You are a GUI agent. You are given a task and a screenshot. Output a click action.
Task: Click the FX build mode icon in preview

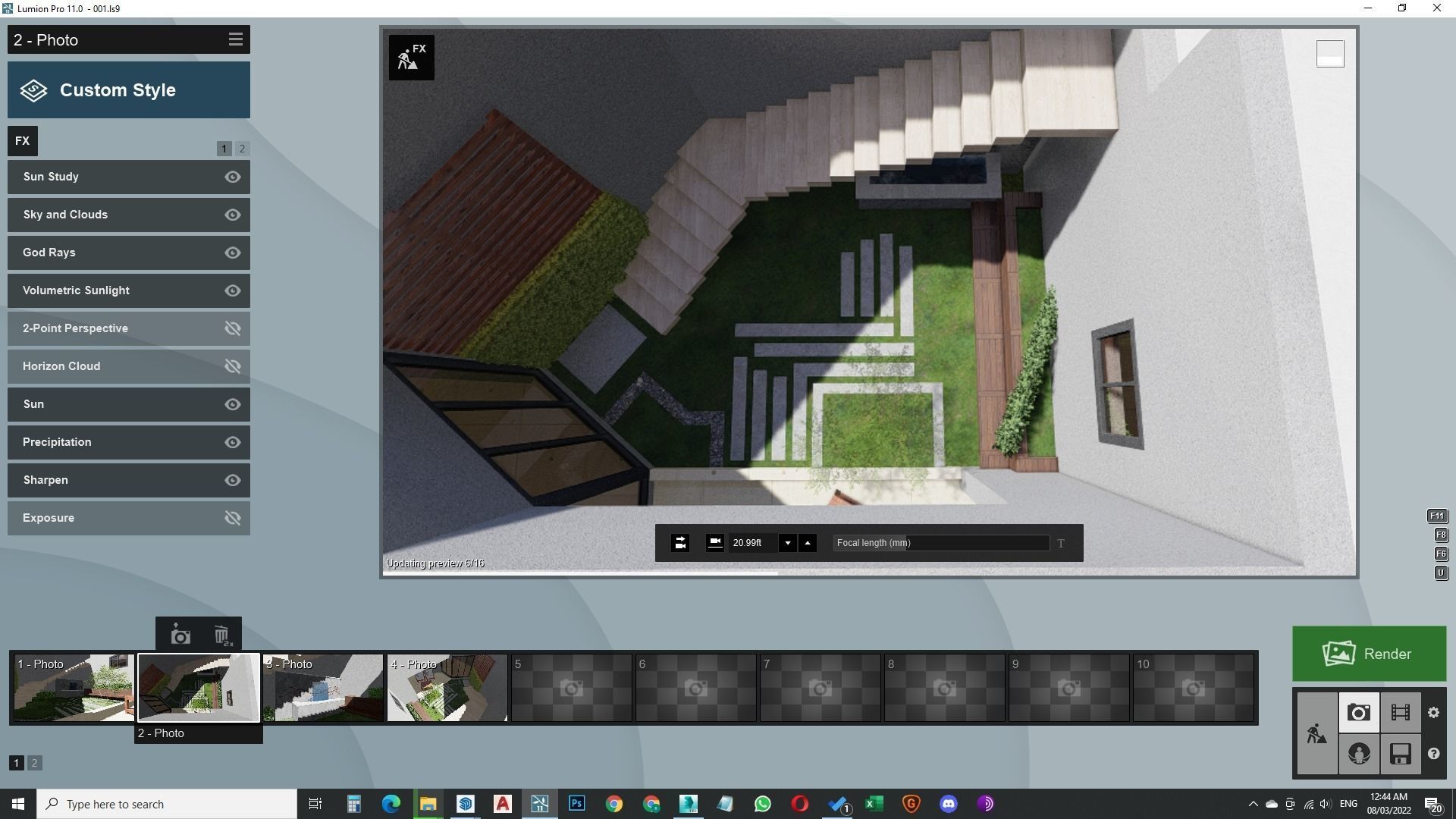(411, 57)
